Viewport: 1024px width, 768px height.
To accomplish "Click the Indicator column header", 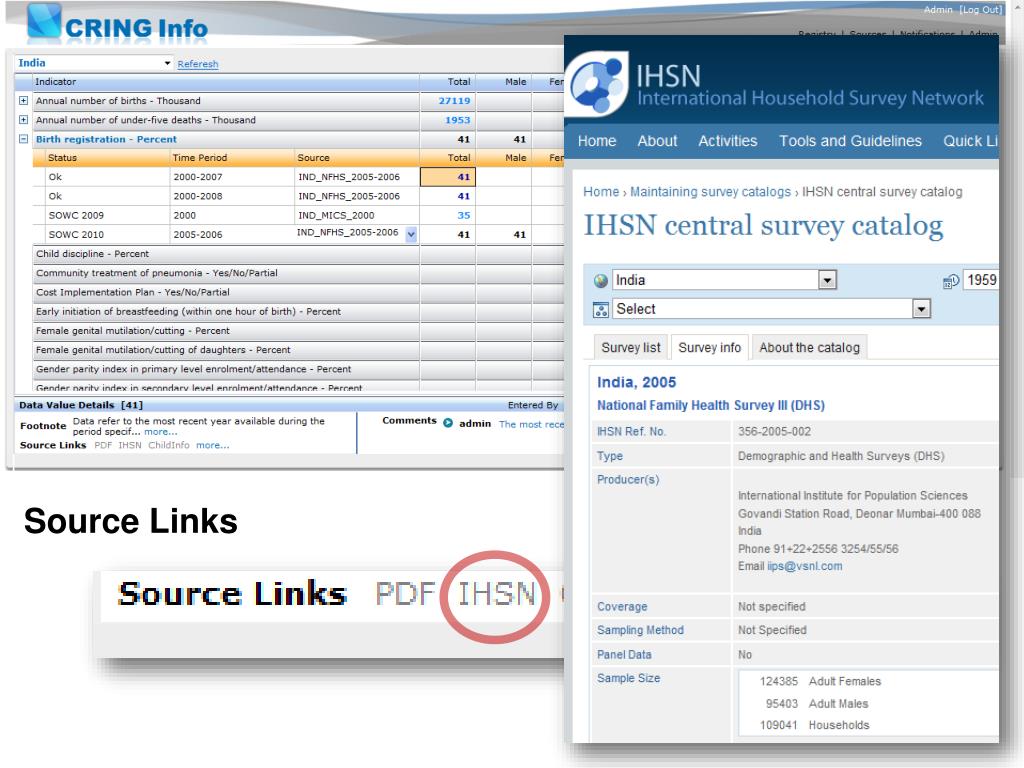I will tap(226, 82).
